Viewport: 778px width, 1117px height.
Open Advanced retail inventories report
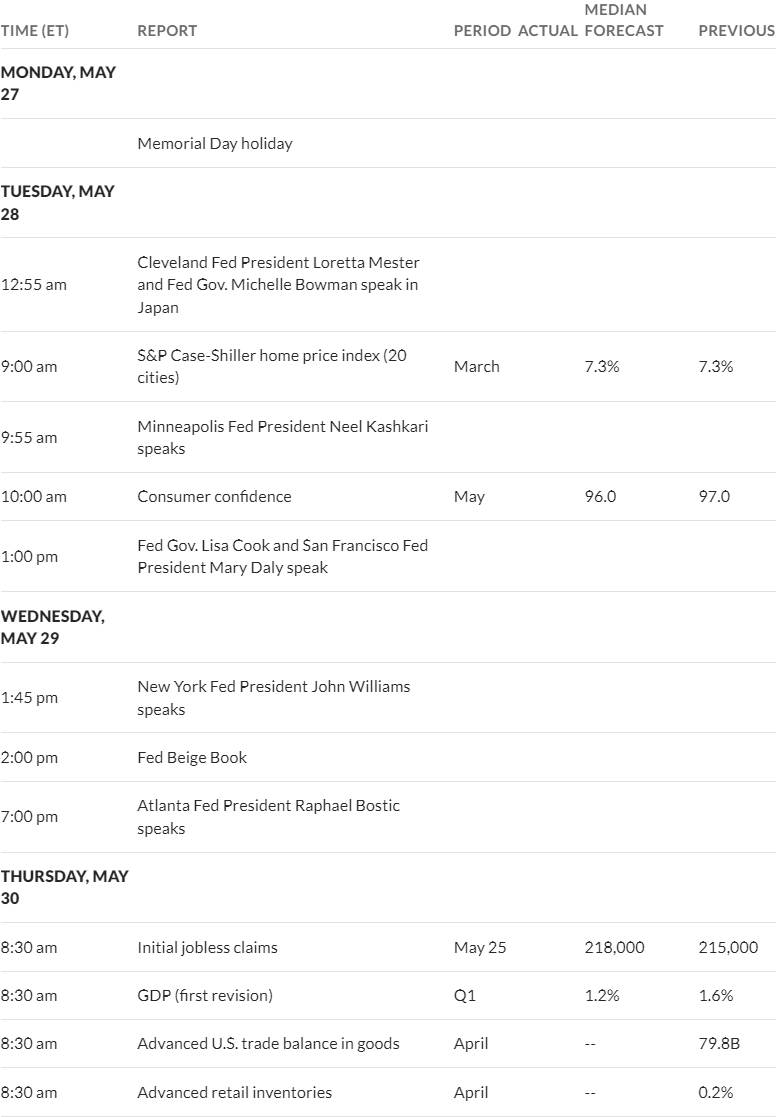[x=234, y=1092]
